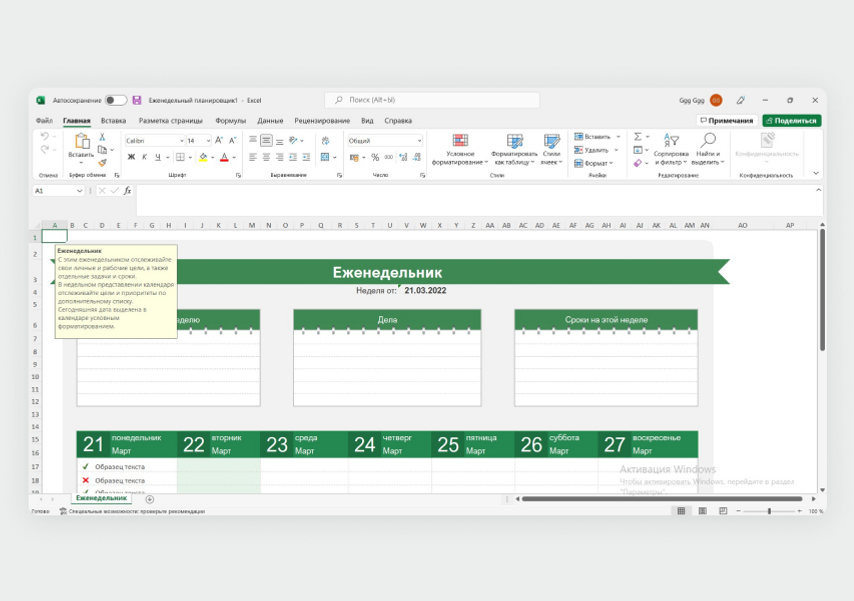854x601 pixels.
Task: Click the cell borders icon
Action: point(180,157)
